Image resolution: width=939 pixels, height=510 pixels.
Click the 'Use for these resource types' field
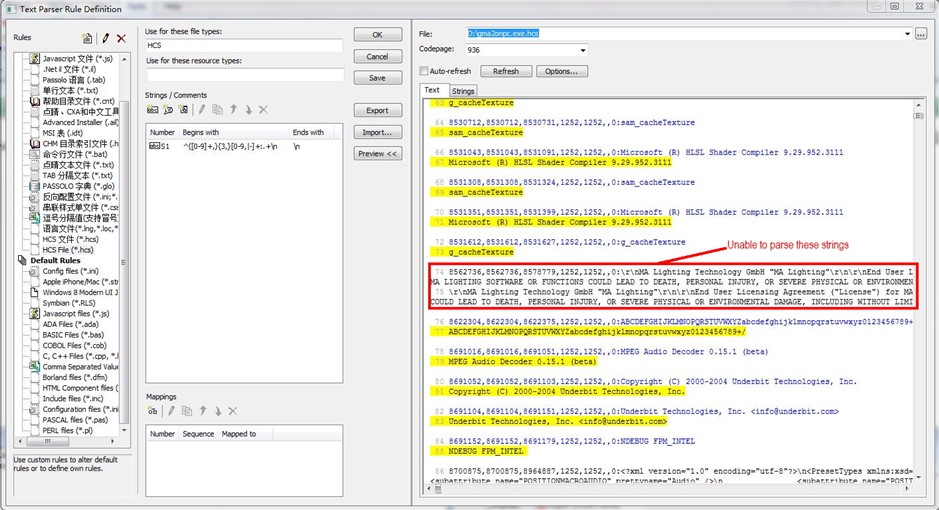pyautogui.click(x=244, y=75)
